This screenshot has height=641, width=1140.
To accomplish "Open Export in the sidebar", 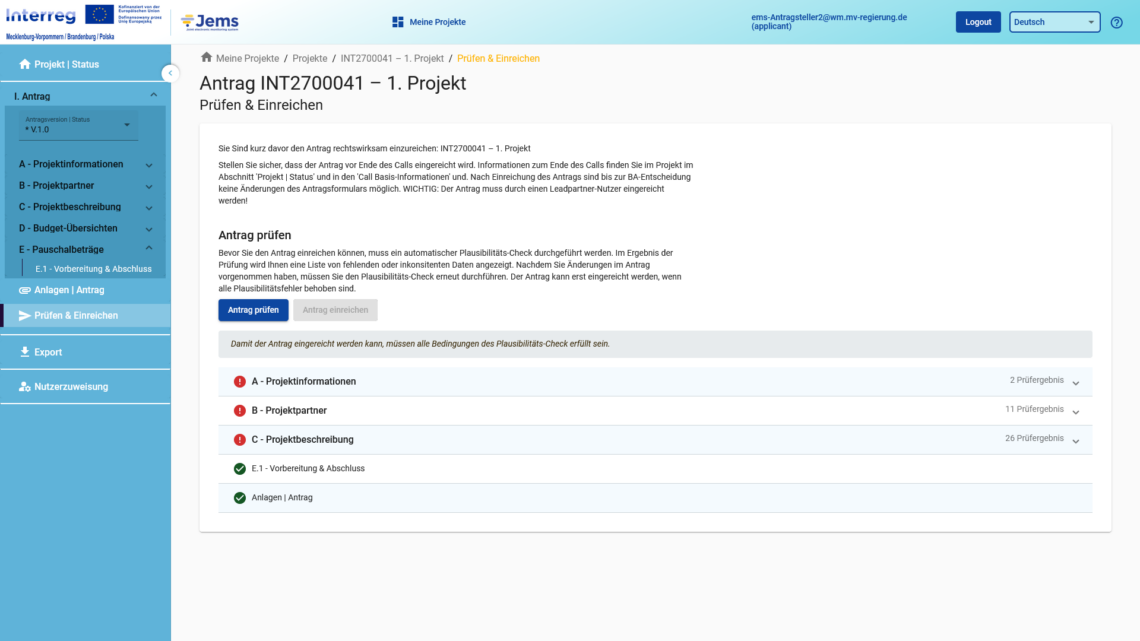I will pyautogui.click(x=48, y=352).
